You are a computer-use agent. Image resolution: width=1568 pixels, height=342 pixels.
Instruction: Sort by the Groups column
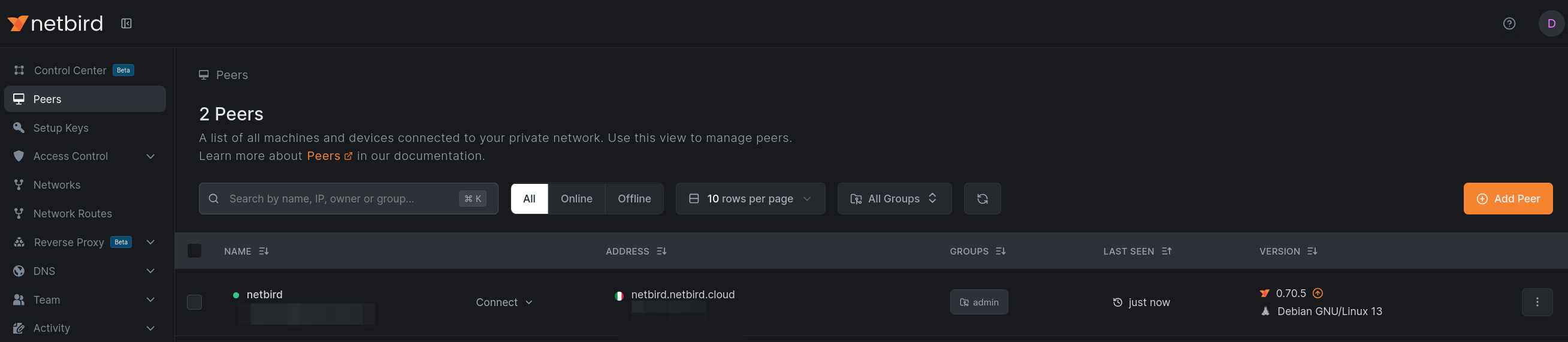point(978,251)
